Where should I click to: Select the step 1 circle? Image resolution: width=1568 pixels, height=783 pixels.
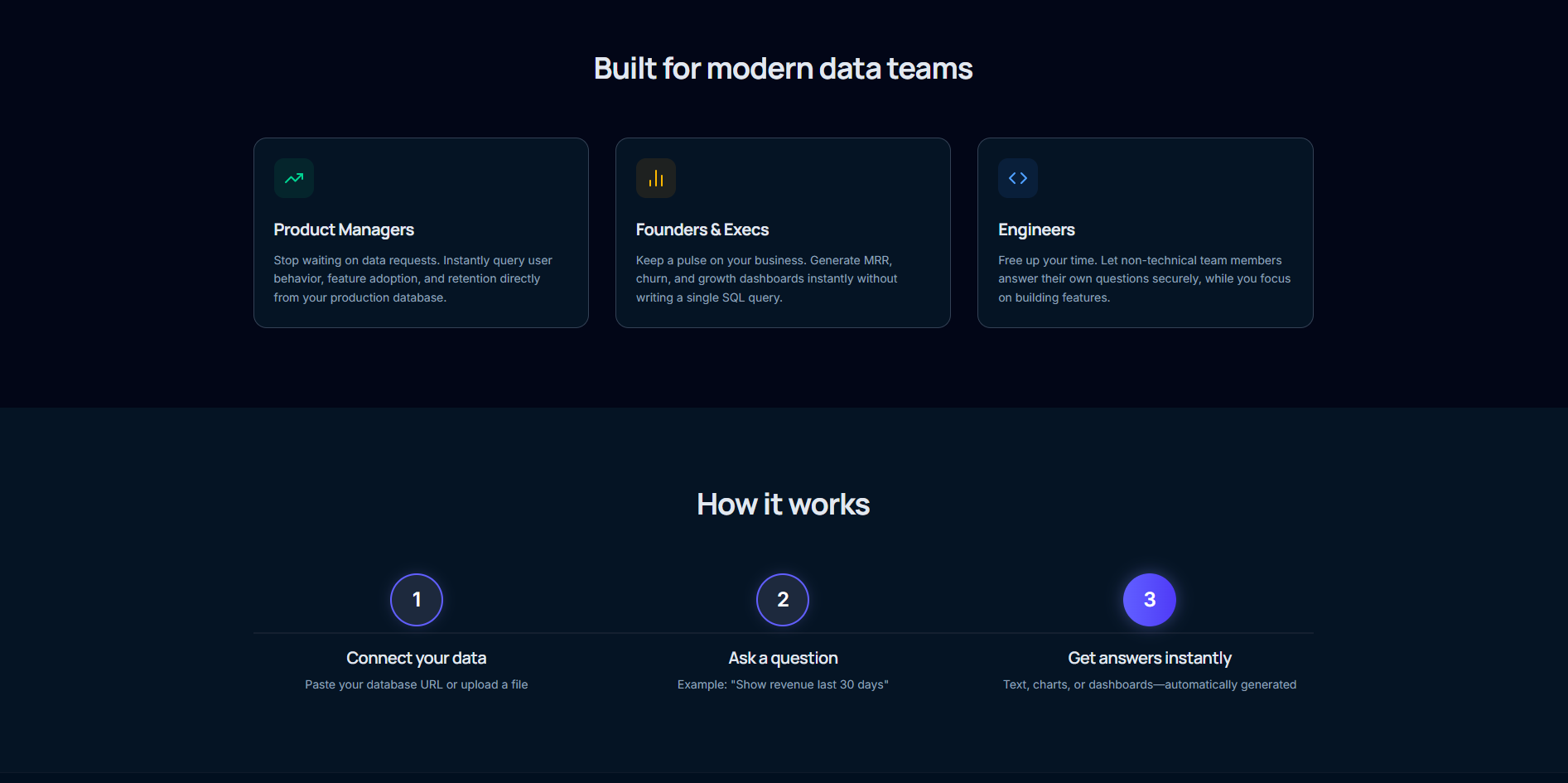point(417,600)
